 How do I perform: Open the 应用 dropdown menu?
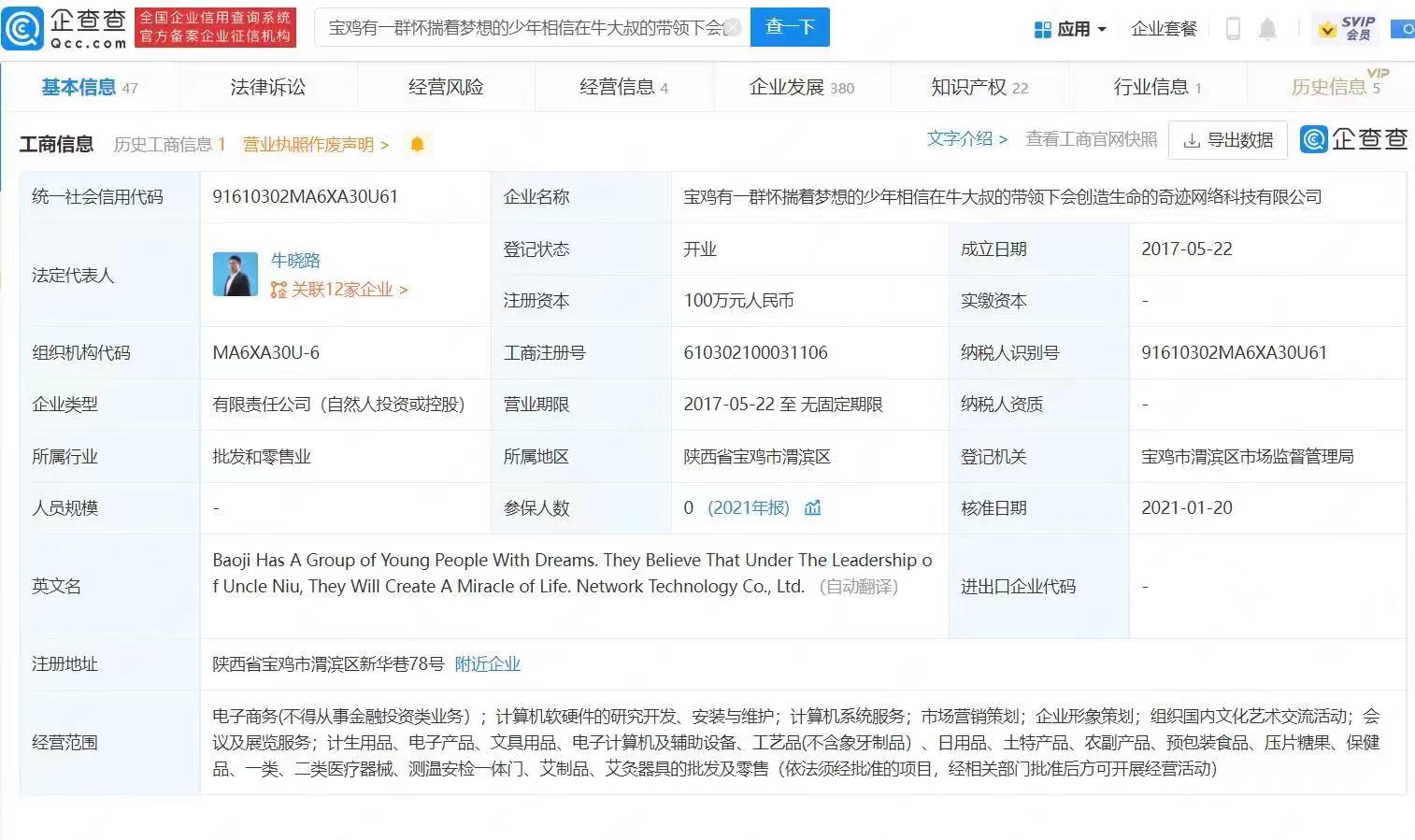click(x=1070, y=29)
